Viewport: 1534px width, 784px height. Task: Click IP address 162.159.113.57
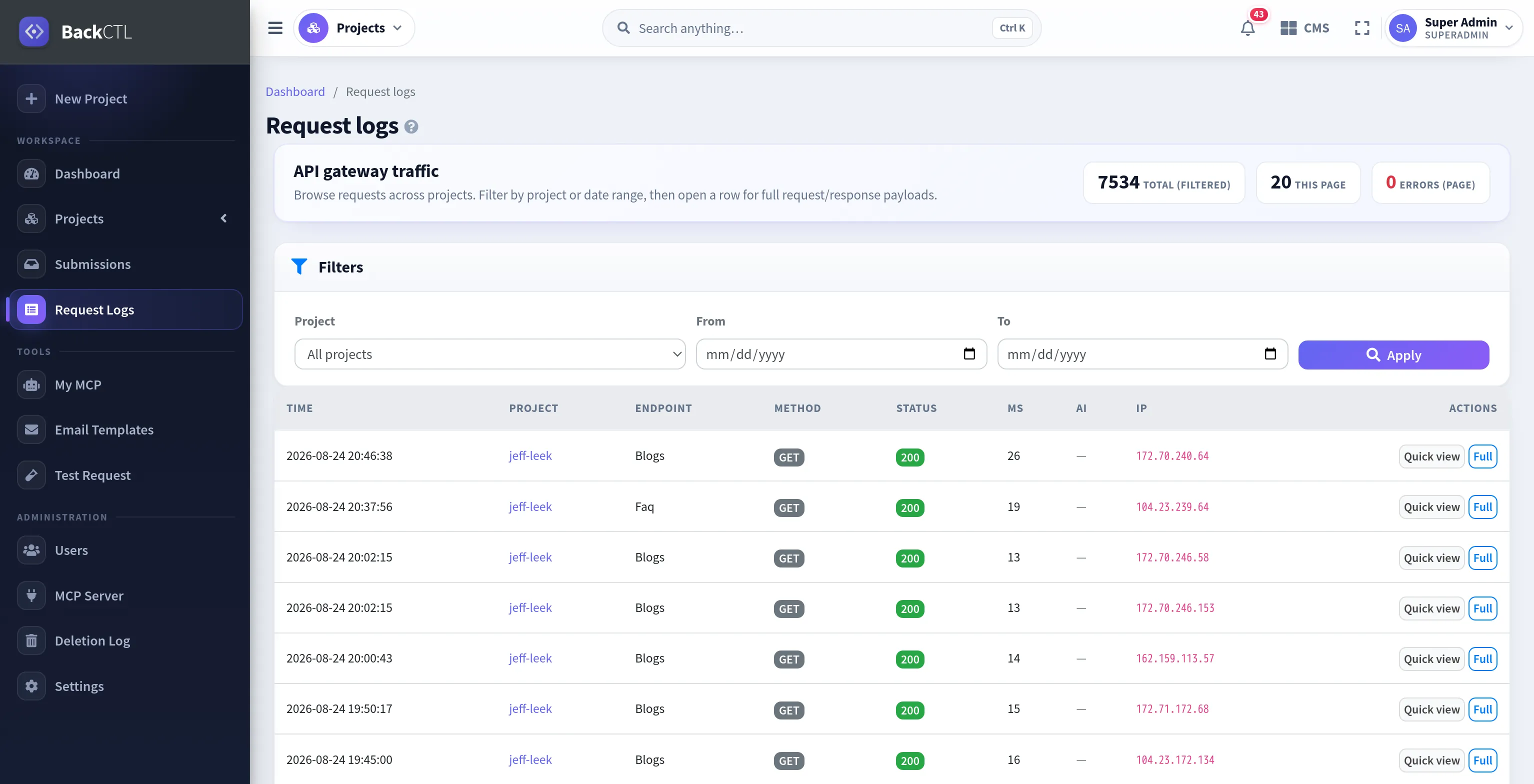1175,658
